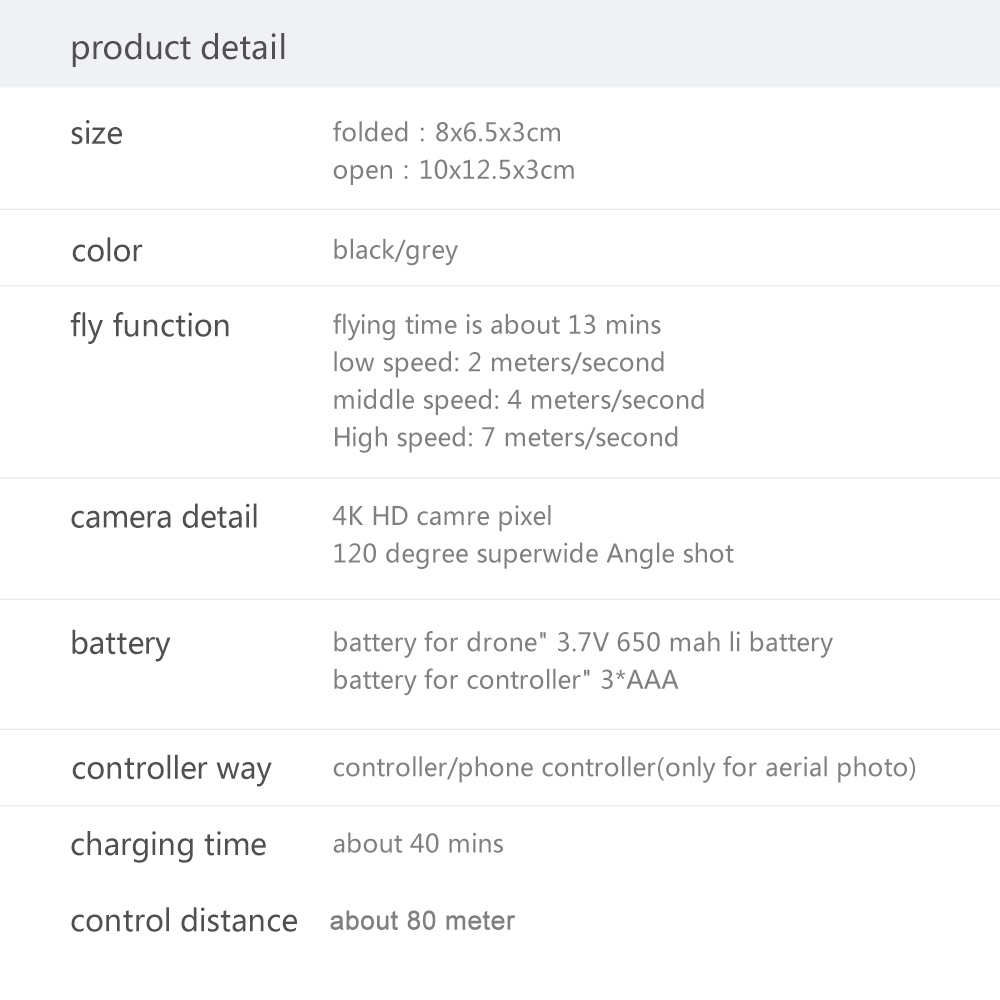The image size is (1000, 1000).
Task: Click the 'about 80 meter' control distance
Action: pos(422,921)
